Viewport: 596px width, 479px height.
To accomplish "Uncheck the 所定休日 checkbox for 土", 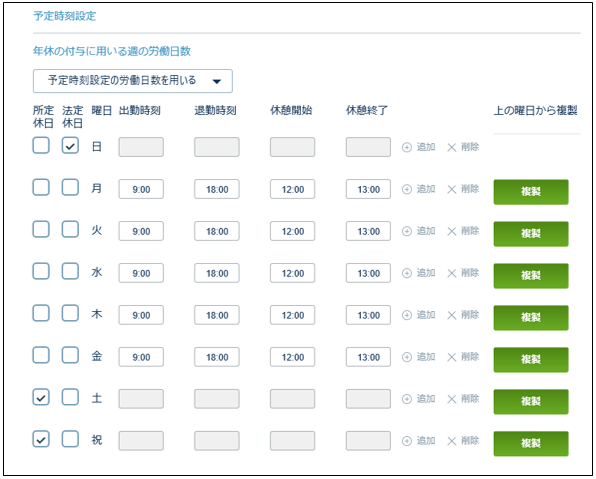I will point(41,397).
